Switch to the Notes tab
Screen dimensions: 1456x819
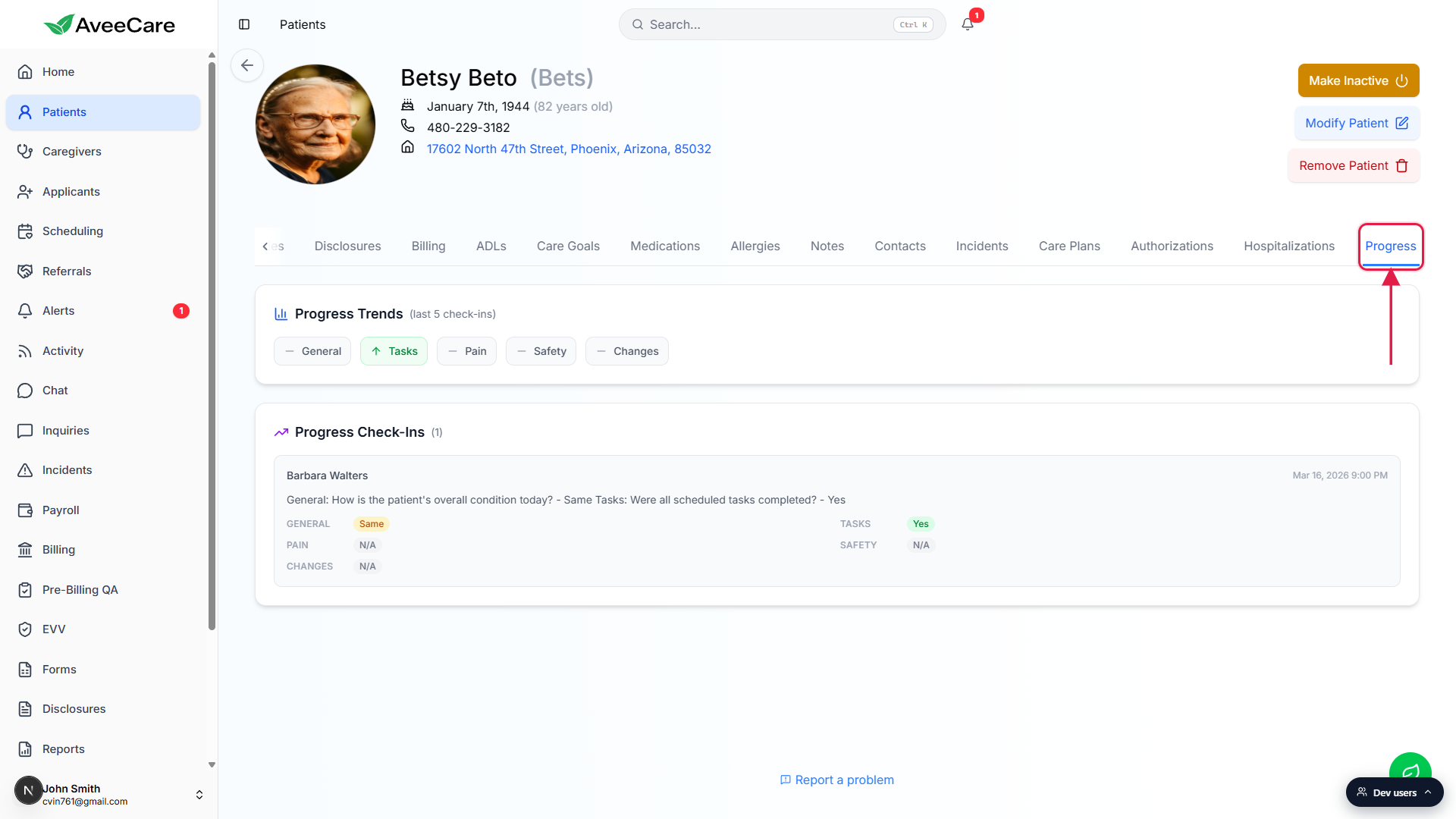click(827, 246)
